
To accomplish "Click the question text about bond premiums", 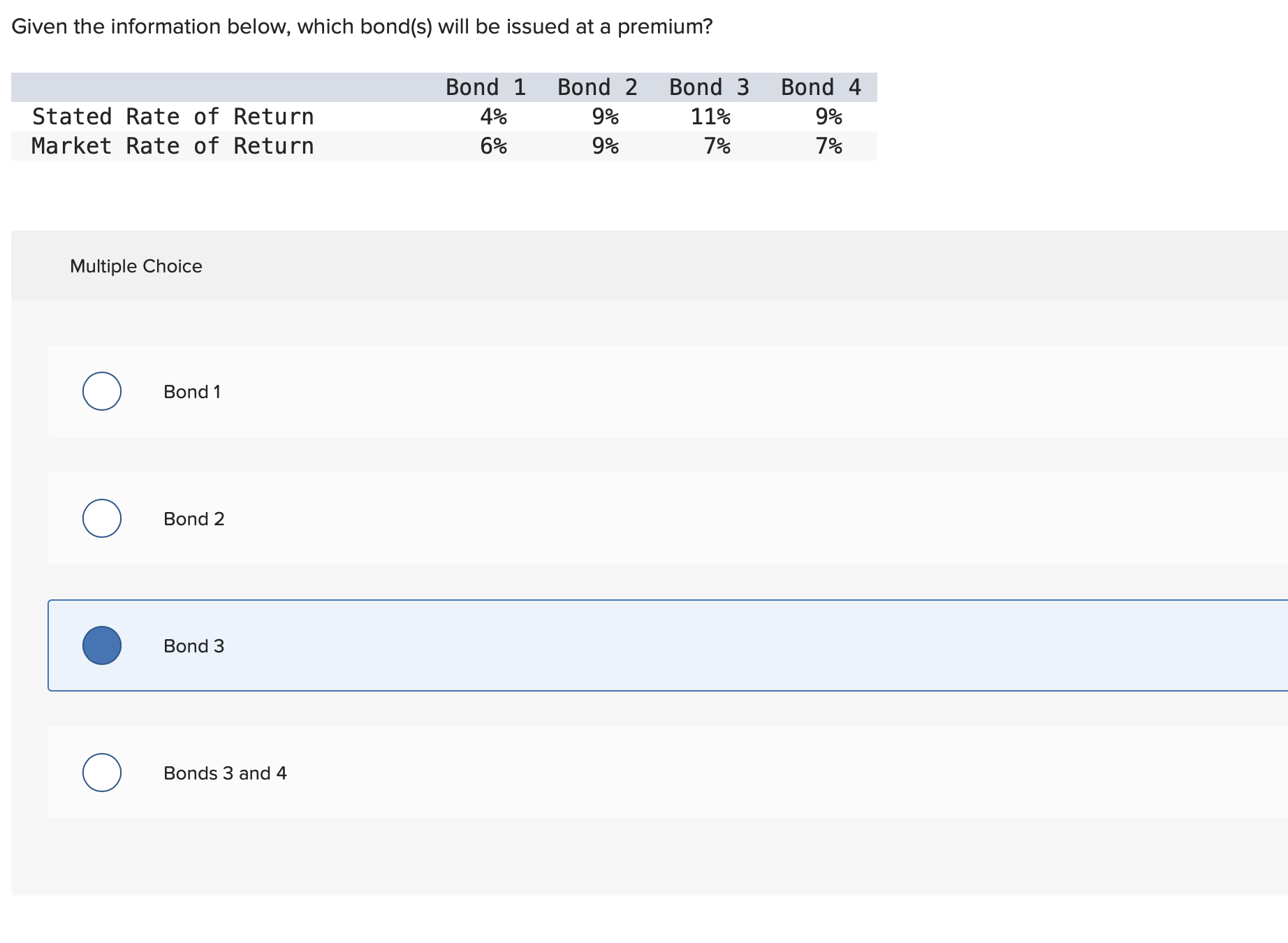I will [x=363, y=27].
